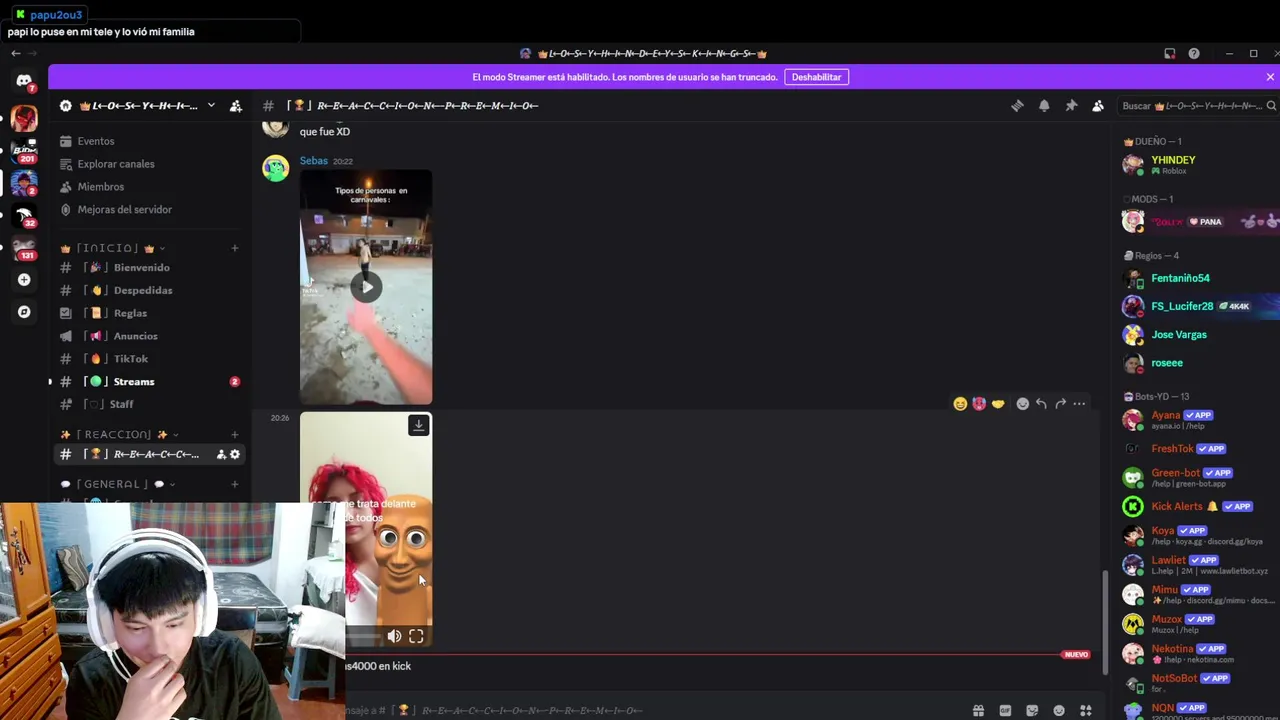This screenshot has width=1280, height=720.
Task: Open inbox icon in title bar
Action: (x=1169, y=54)
